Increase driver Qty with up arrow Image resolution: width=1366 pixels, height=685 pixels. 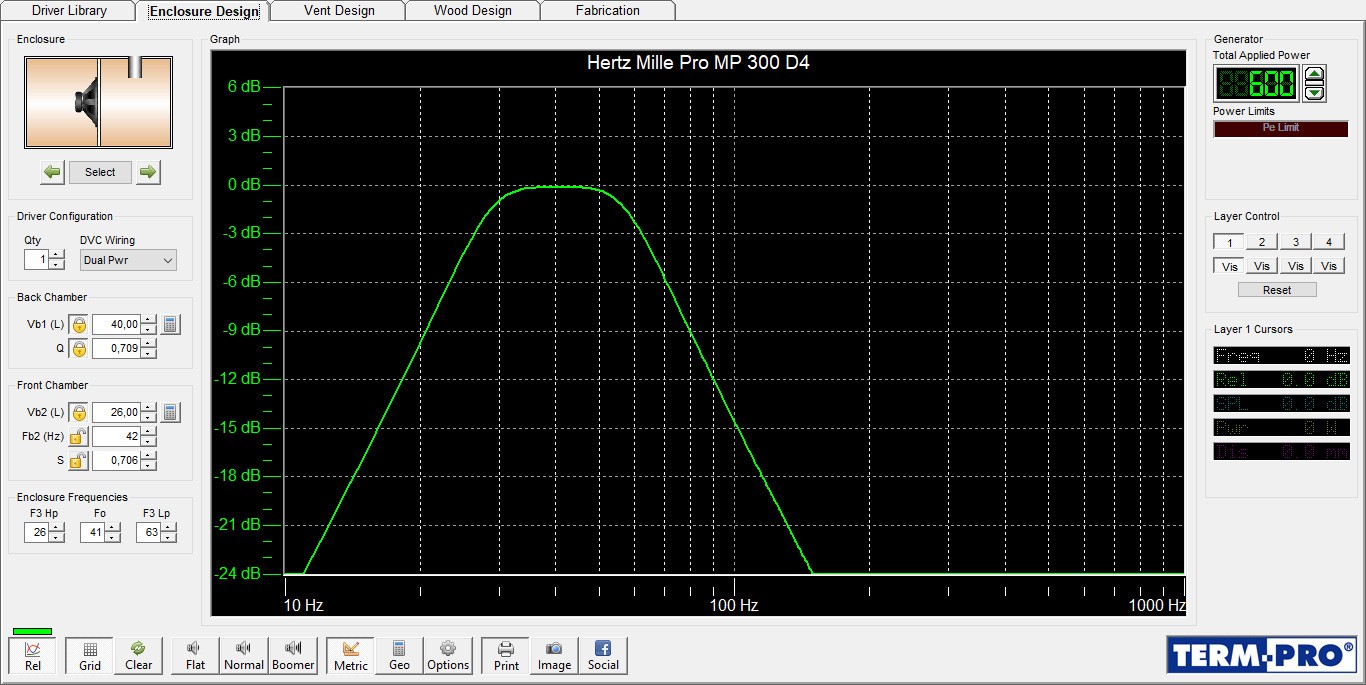click(x=55, y=255)
